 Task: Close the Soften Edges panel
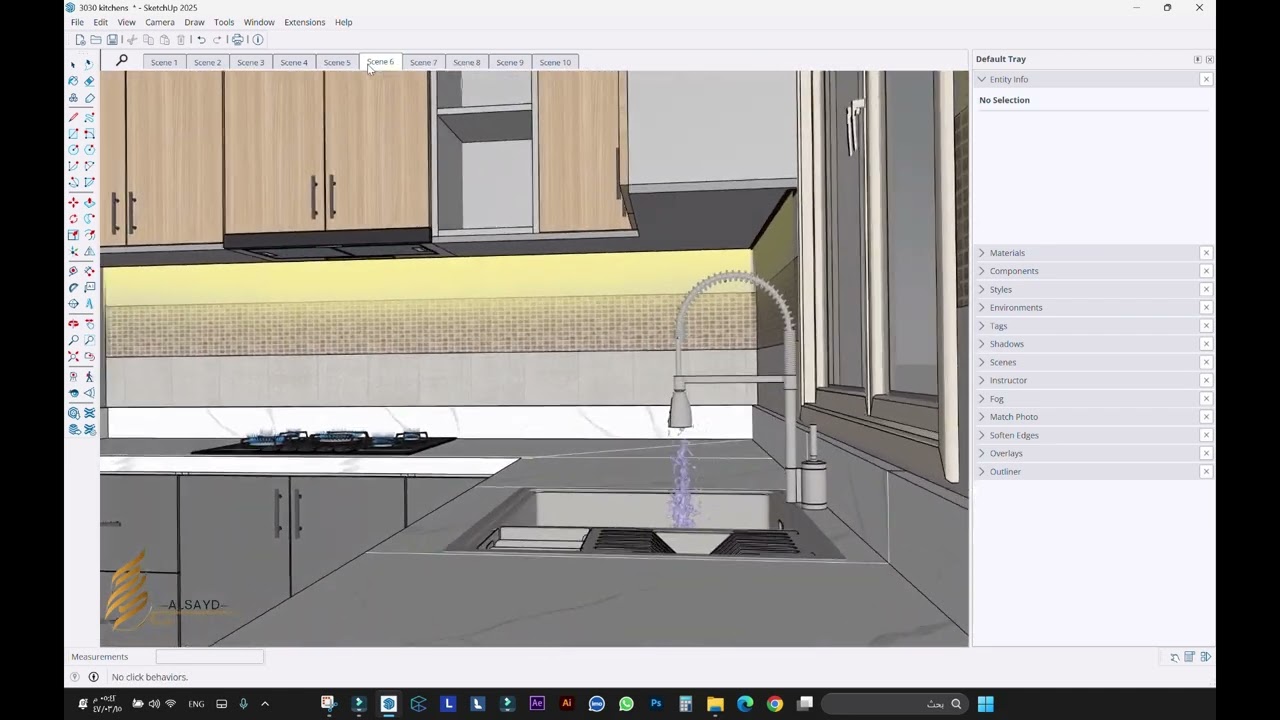pyautogui.click(x=1206, y=435)
